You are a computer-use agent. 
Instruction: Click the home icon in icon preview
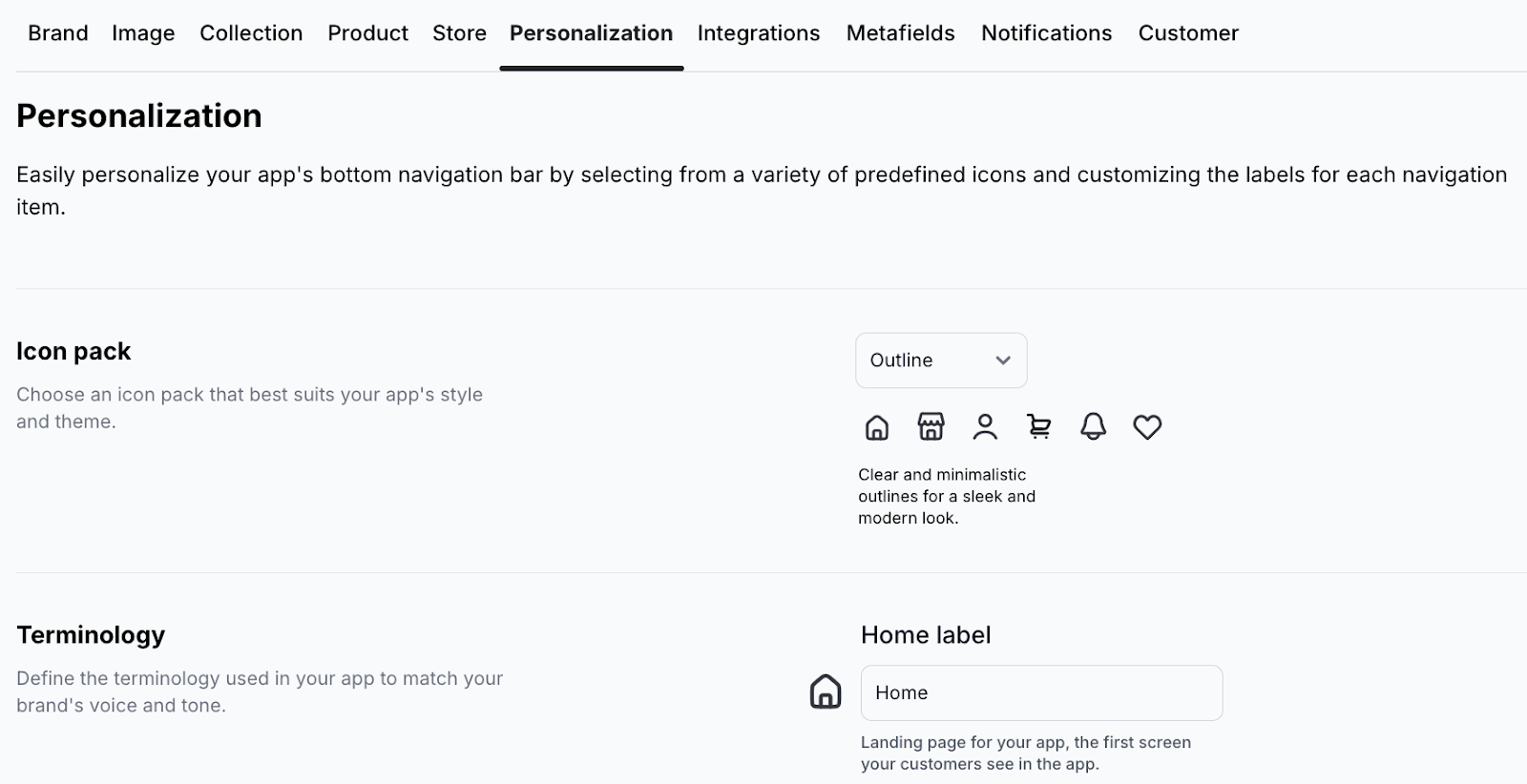click(876, 427)
